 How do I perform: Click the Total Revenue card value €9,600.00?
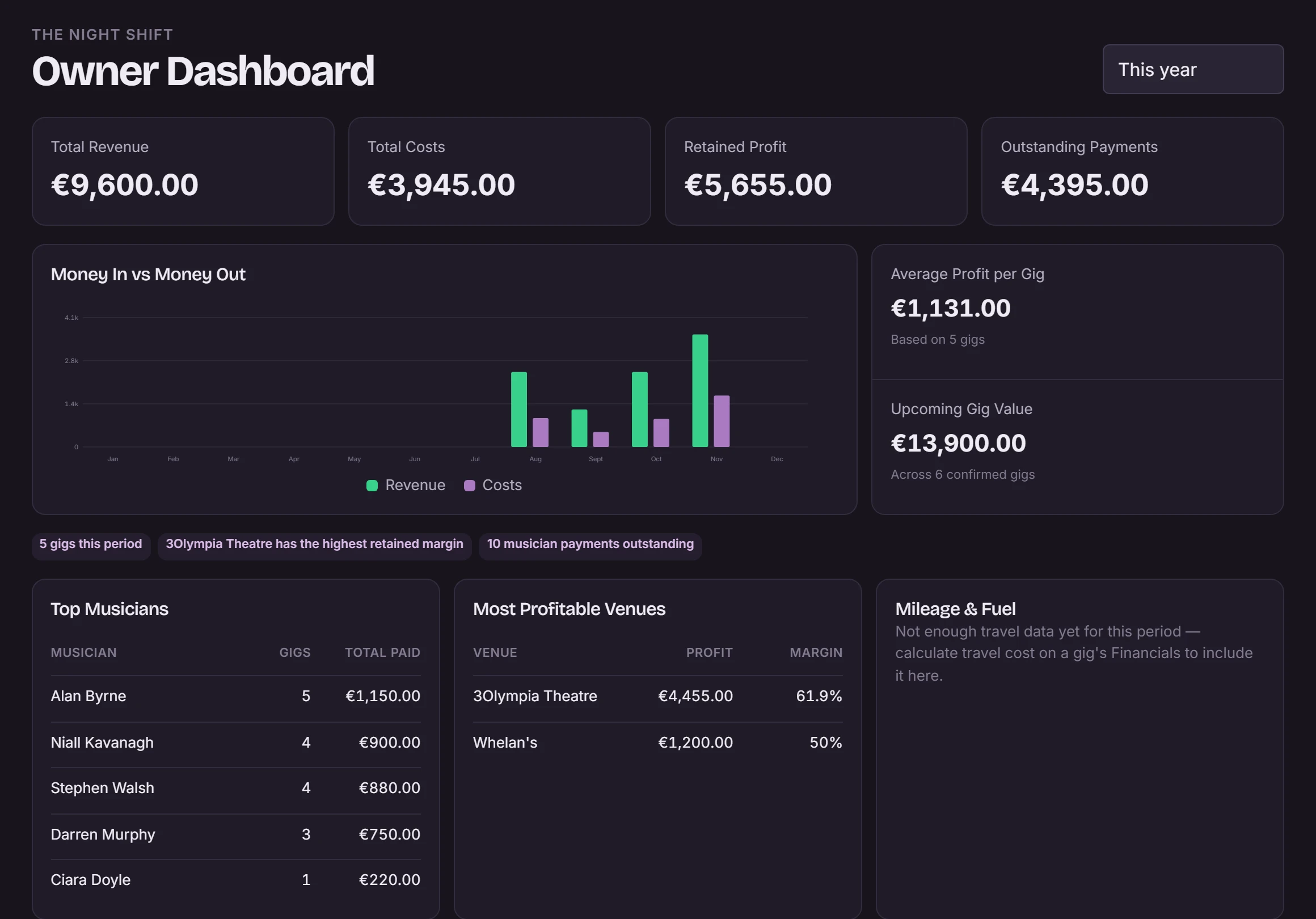(124, 184)
